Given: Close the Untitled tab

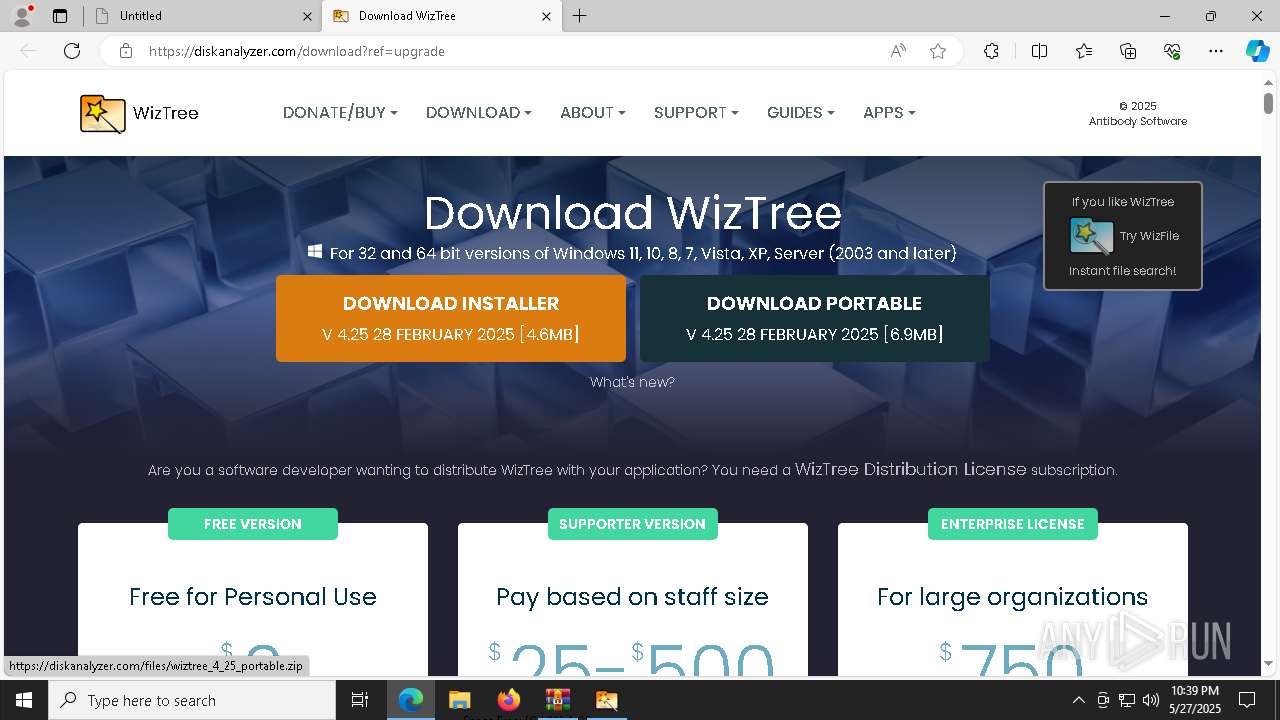Looking at the screenshot, I should point(307,16).
